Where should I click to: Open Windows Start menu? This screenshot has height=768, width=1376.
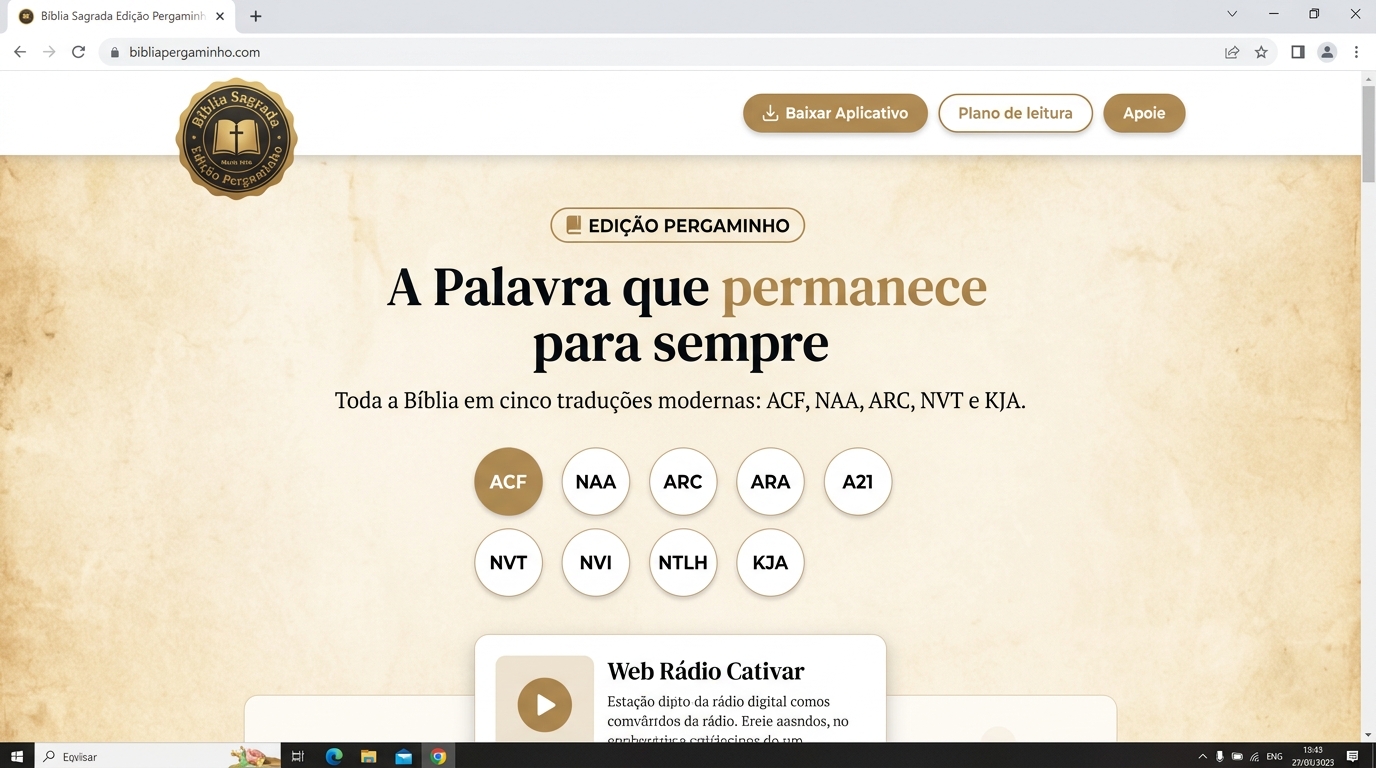pos(17,756)
